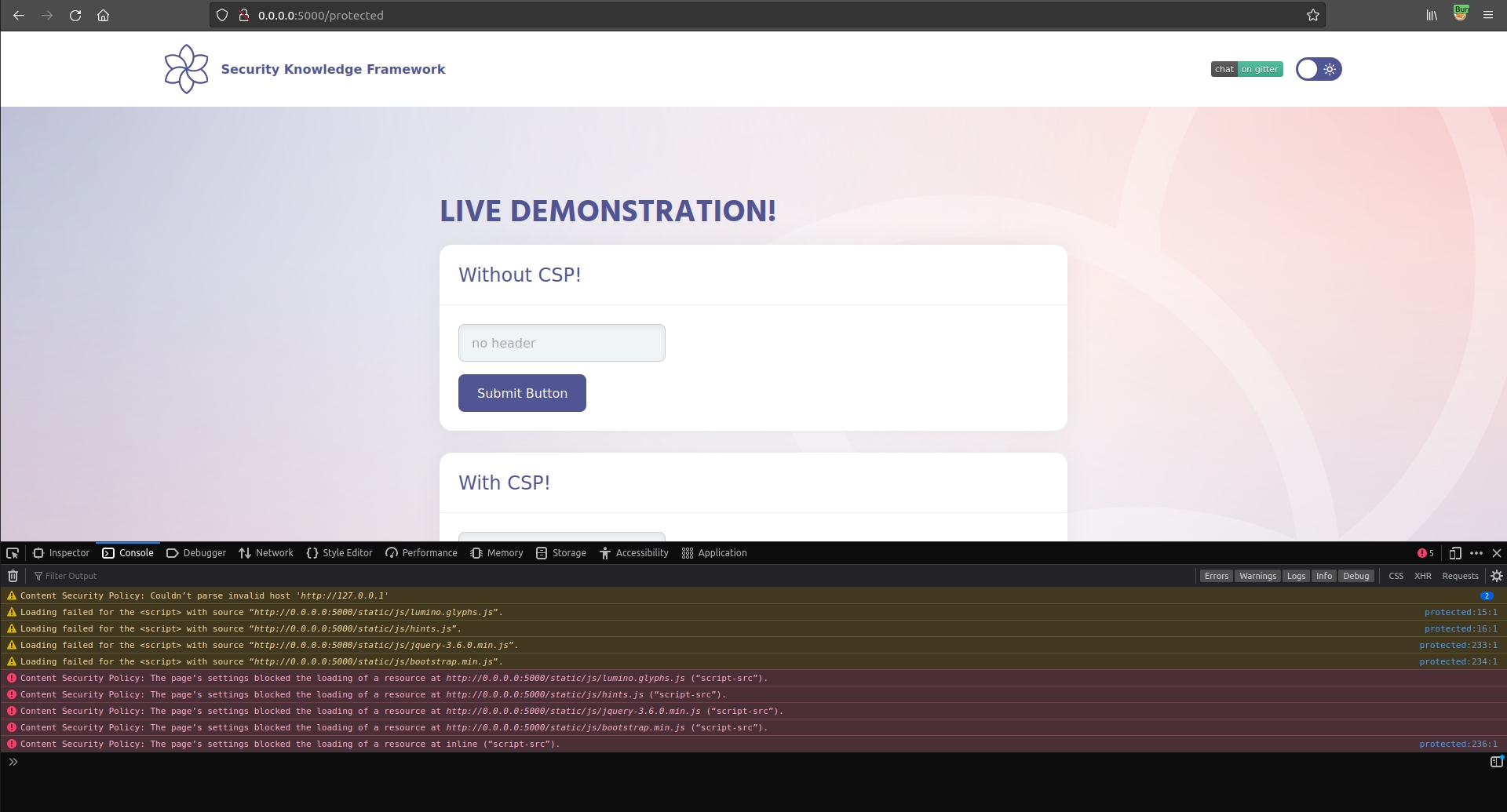The width and height of the screenshot is (1507, 812).
Task: Expand the repeated CSP message count badge
Action: point(1486,596)
